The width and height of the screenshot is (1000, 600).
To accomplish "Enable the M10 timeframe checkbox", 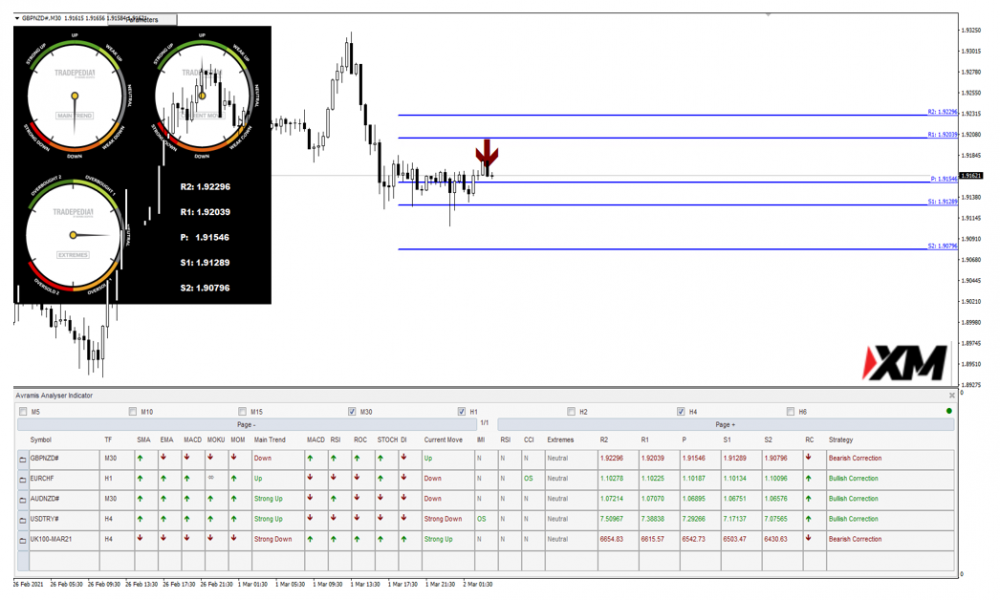I will 133,412.
